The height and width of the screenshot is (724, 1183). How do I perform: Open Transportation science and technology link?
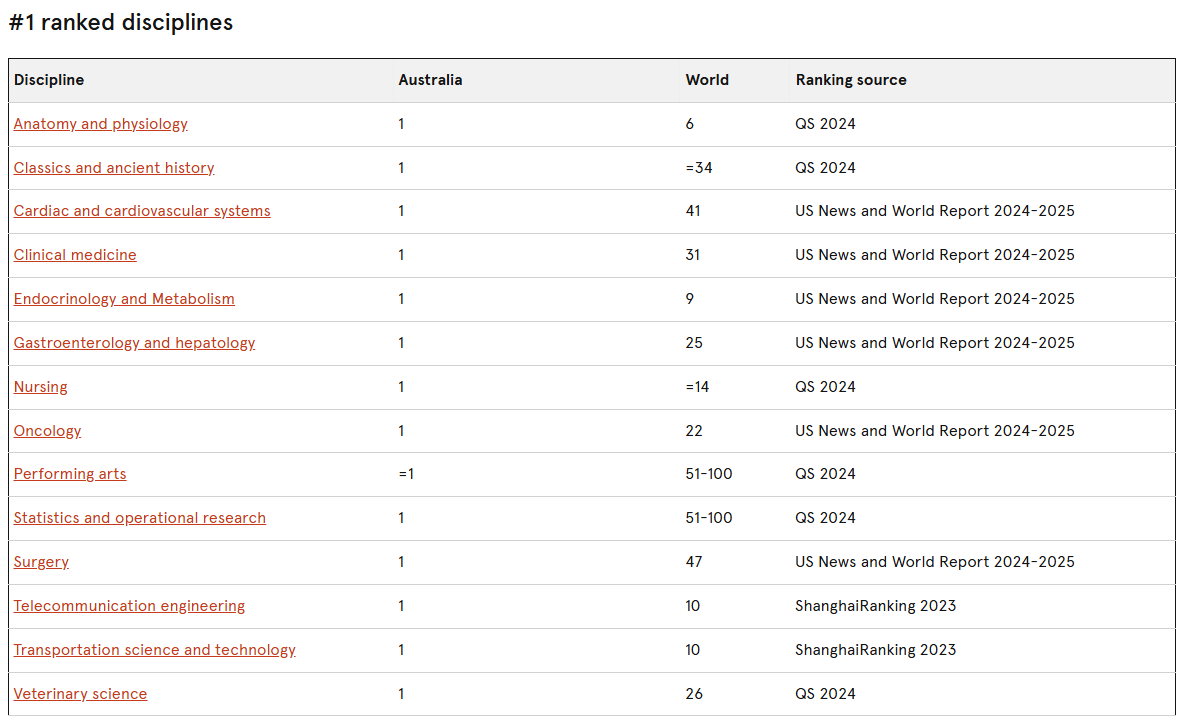coord(155,649)
